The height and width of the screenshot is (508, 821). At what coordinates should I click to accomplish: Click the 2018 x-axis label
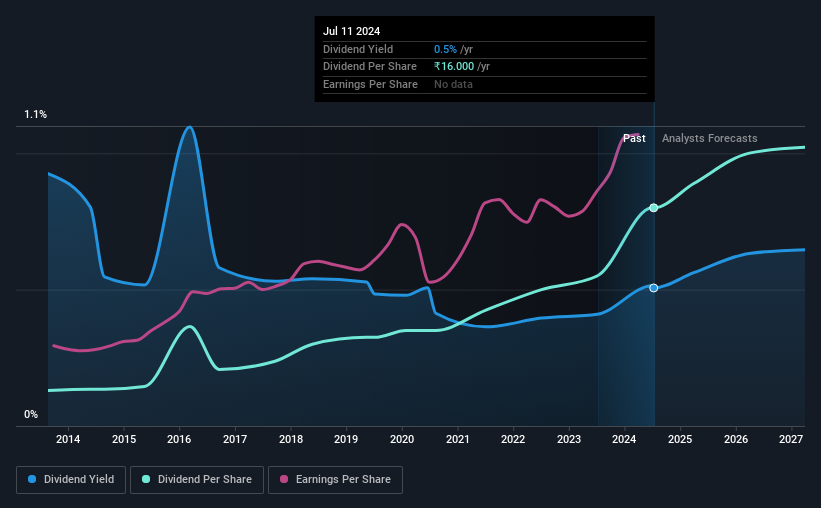(291, 439)
